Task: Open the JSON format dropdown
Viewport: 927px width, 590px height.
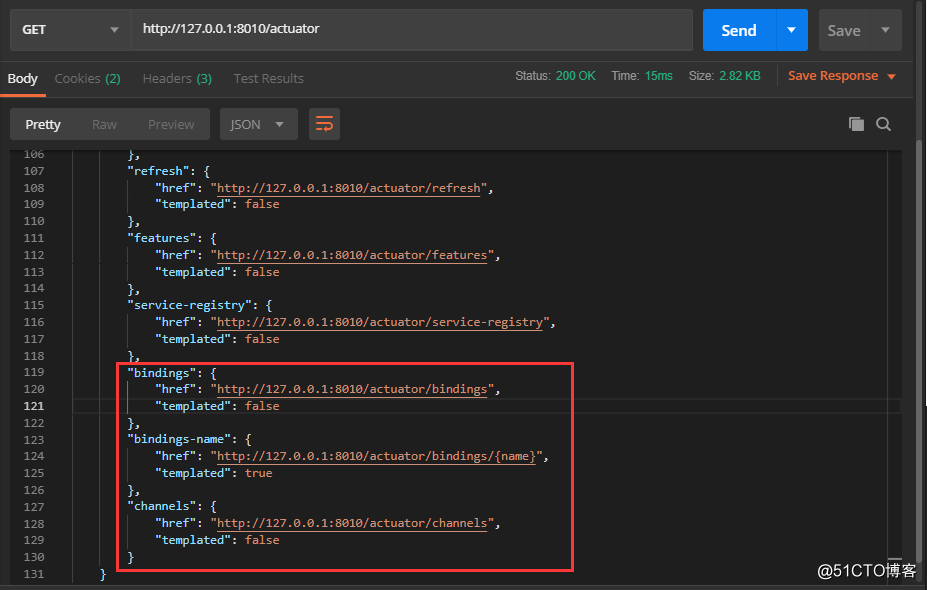Action: (258, 124)
